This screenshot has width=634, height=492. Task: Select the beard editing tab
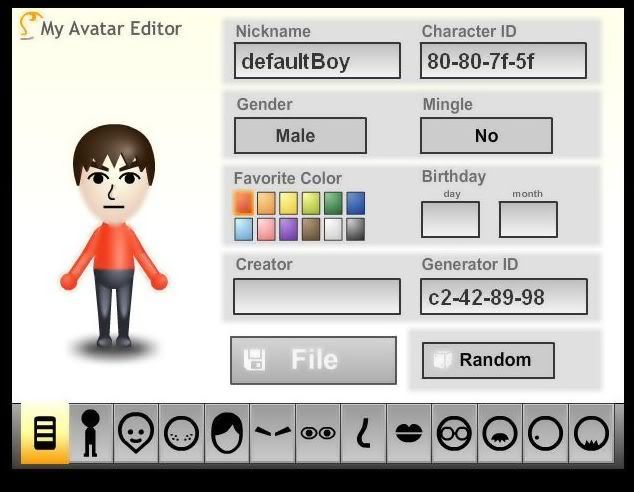pyautogui.click(x=590, y=433)
